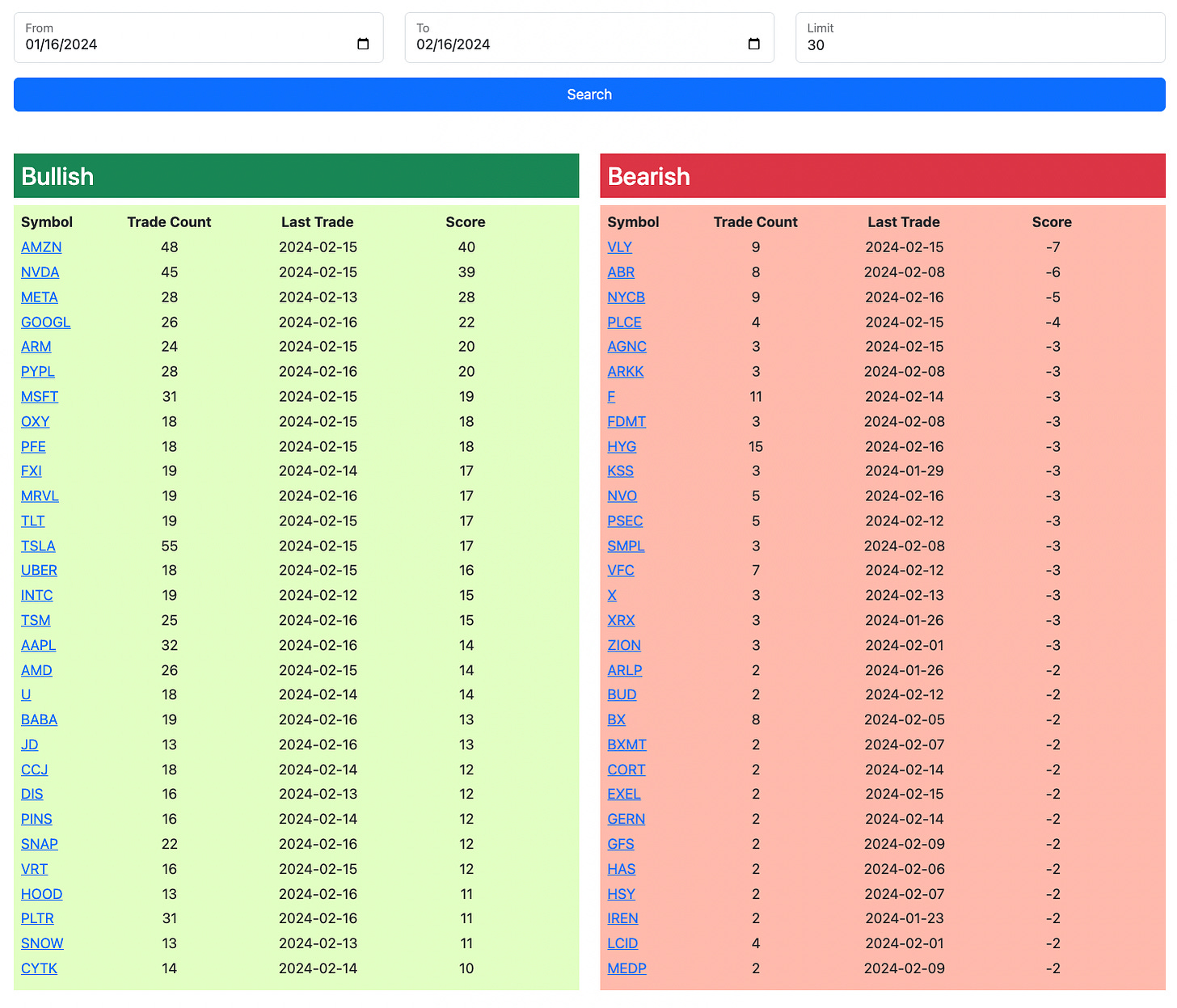
Task: Open the KSS bearish symbol link
Action: click(x=621, y=471)
